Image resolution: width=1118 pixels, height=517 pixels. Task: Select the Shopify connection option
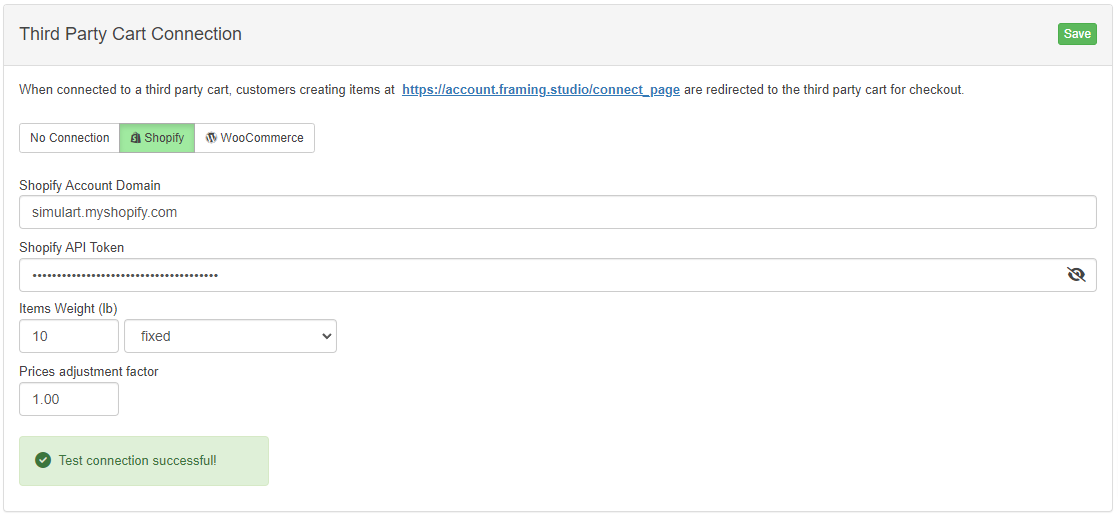(x=157, y=138)
